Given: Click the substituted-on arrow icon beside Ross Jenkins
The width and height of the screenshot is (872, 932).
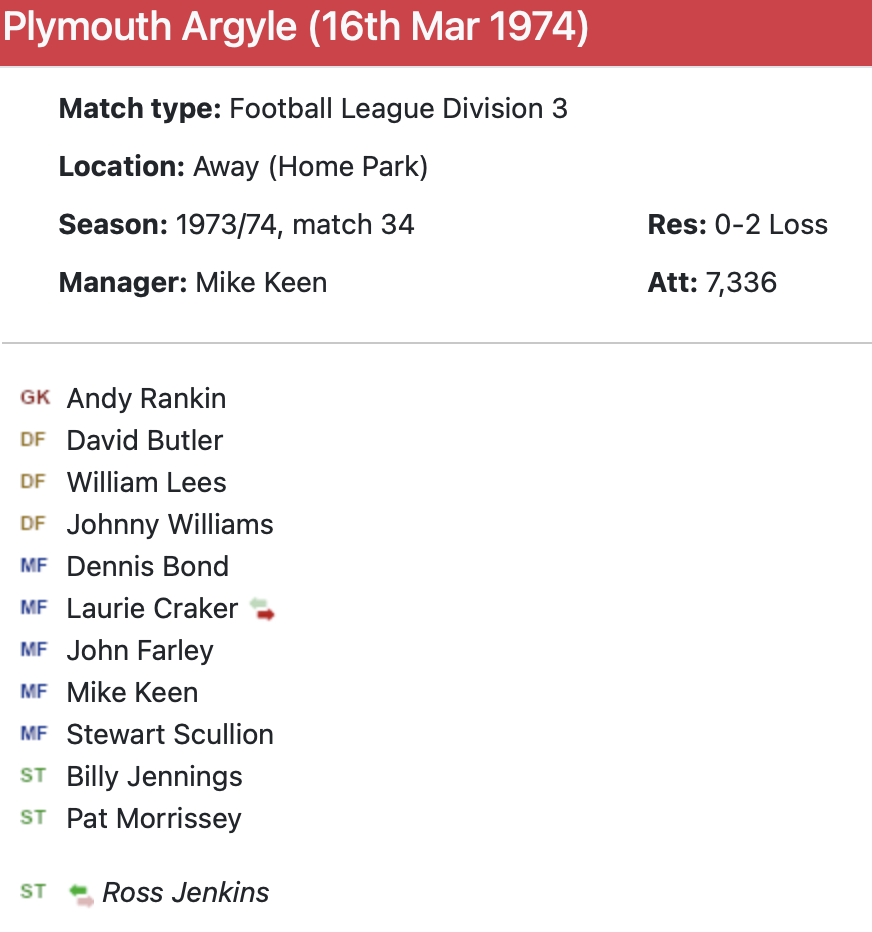Looking at the screenshot, I should [x=82, y=893].
